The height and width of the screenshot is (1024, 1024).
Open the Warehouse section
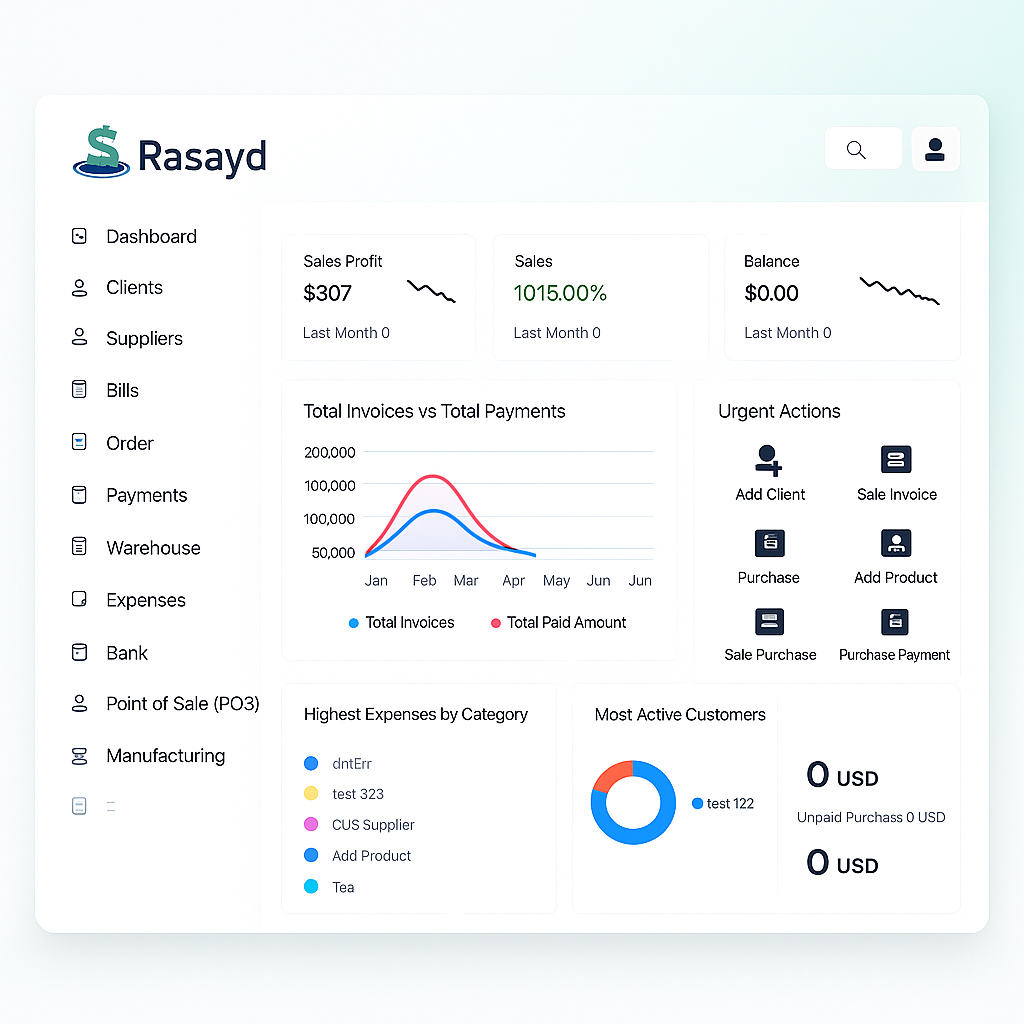[153, 547]
